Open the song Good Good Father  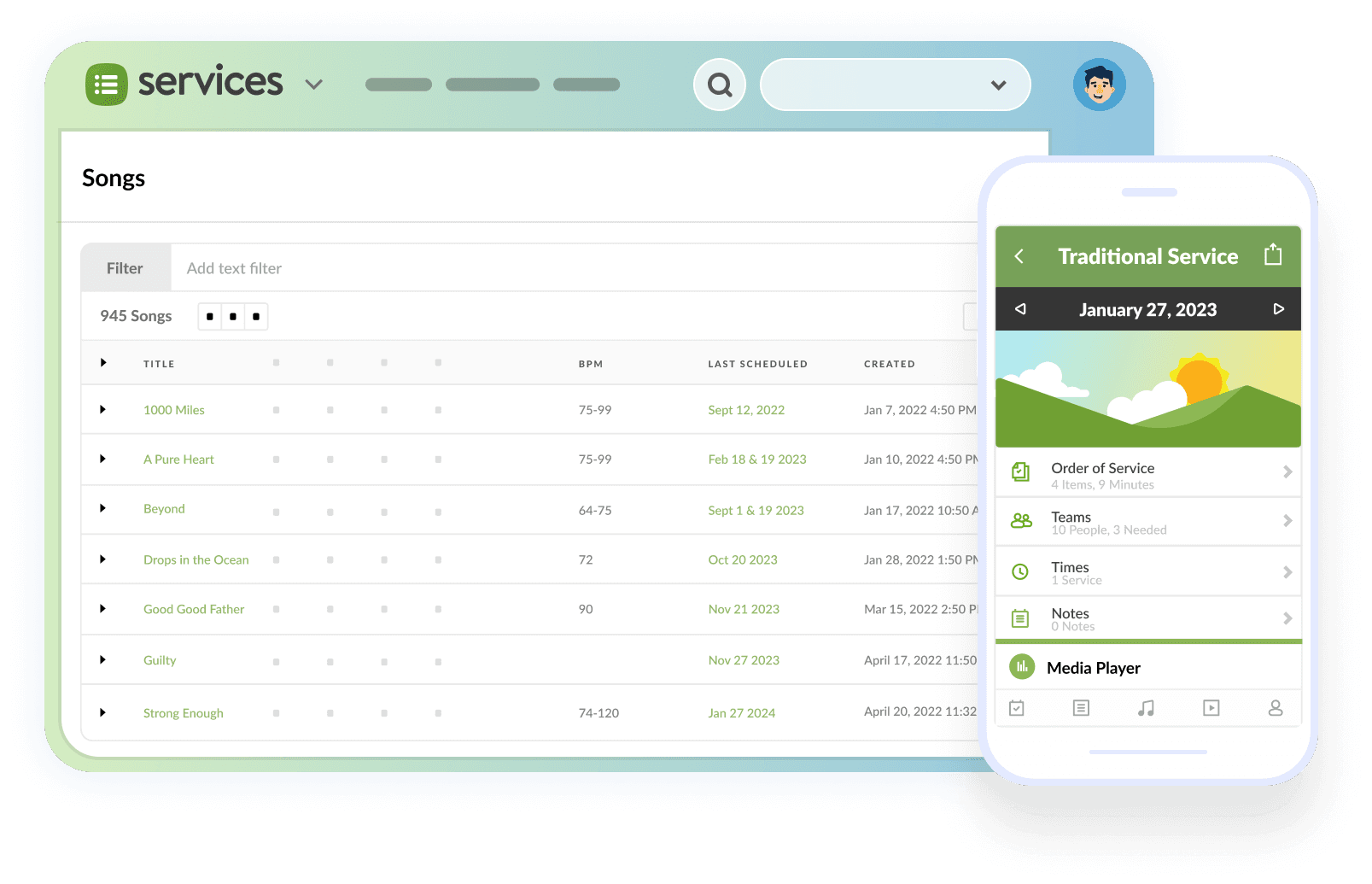(x=194, y=609)
